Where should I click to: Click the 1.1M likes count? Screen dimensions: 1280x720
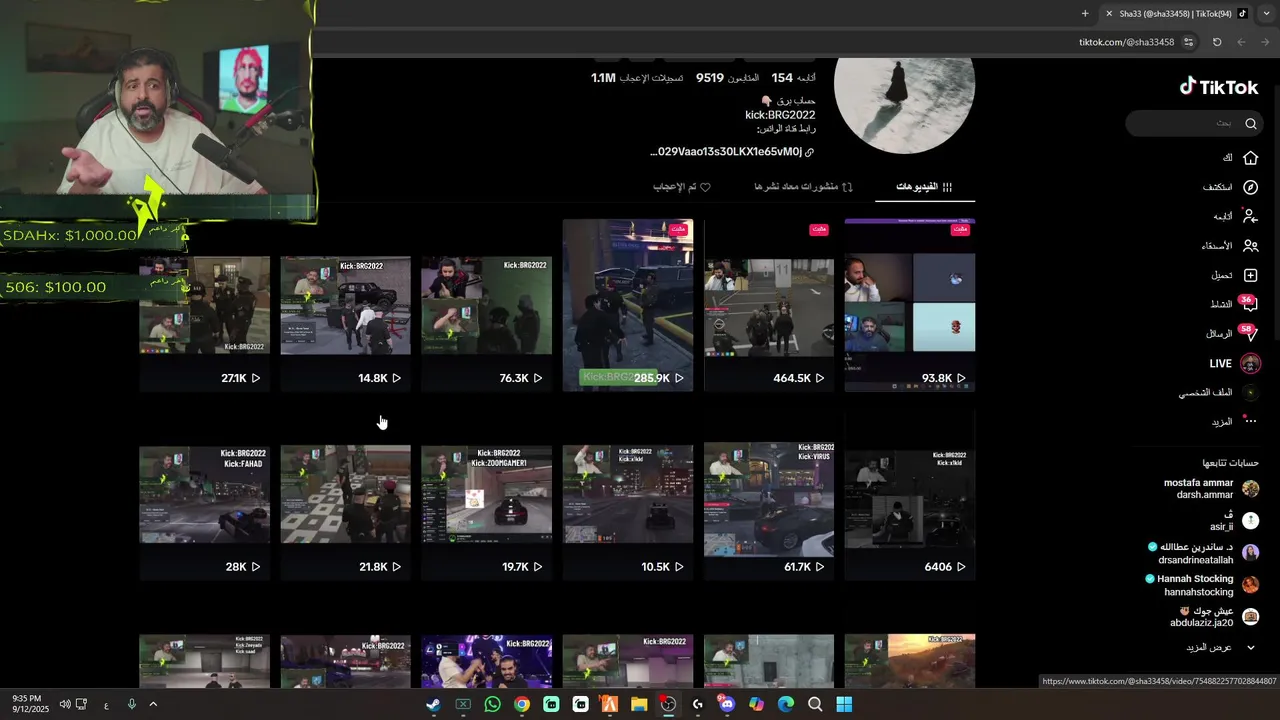pyautogui.click(x=637, y=77)
